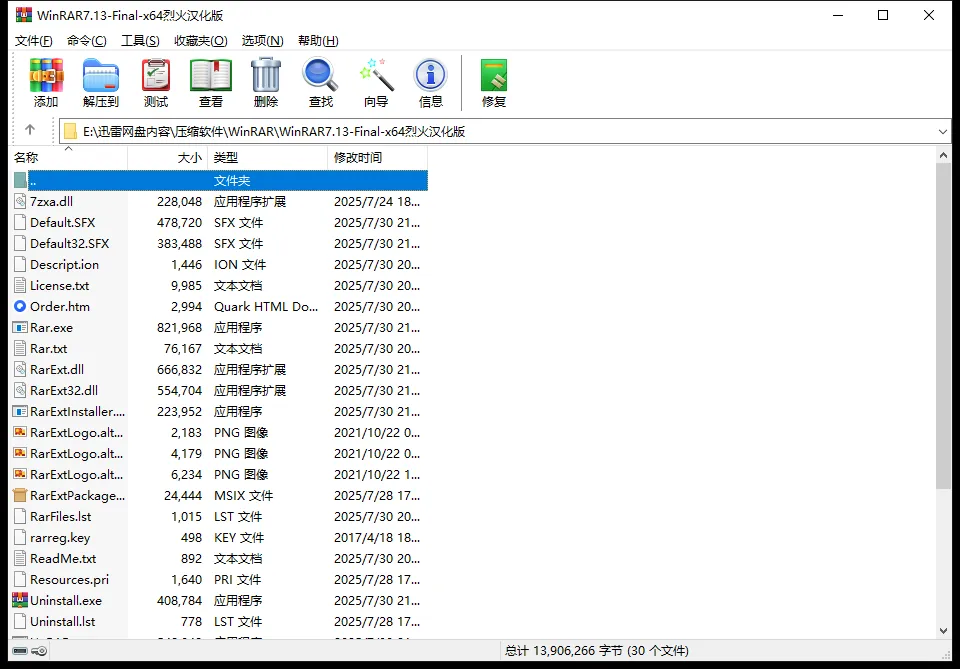
Task: Click the size value 2,183
Action: (x=186, y=433)
